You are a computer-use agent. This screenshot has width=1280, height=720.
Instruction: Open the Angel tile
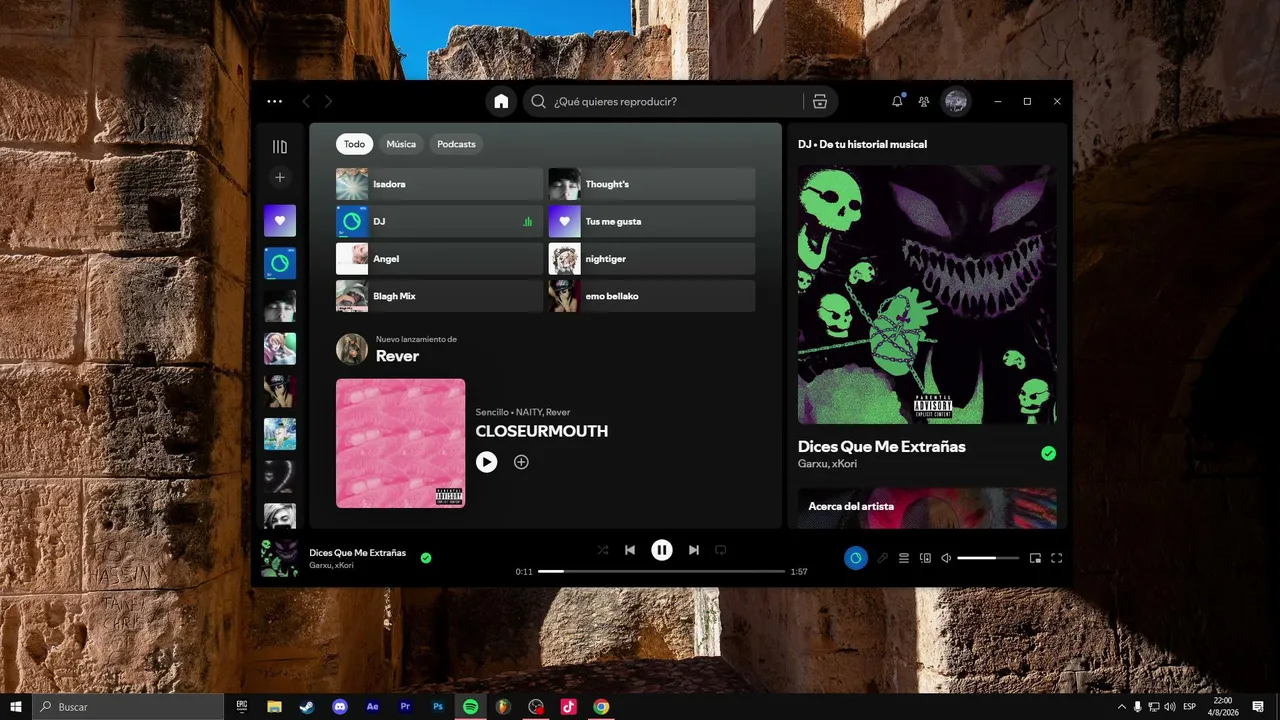[x=439, y=259]
